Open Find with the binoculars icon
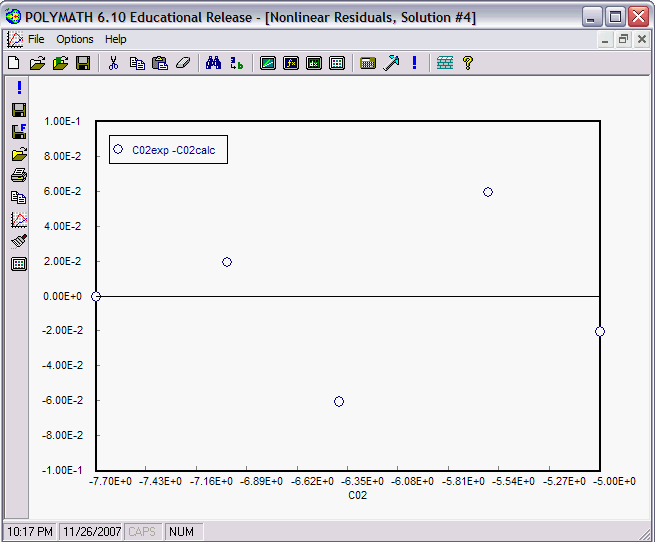Viewport: 655px width, 542px height. click(x=213, y=63)
